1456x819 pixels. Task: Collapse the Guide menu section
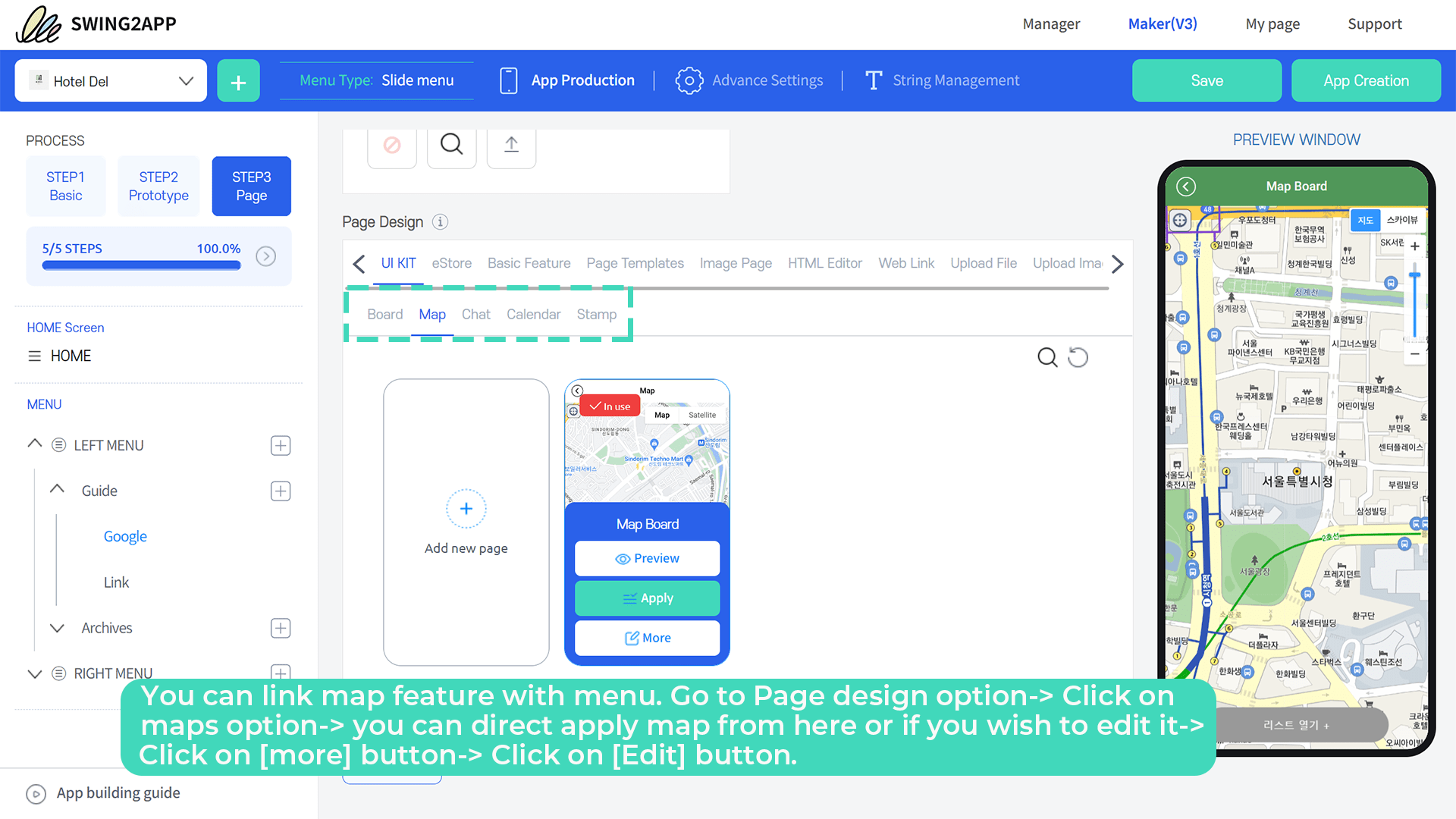[56, 489]
